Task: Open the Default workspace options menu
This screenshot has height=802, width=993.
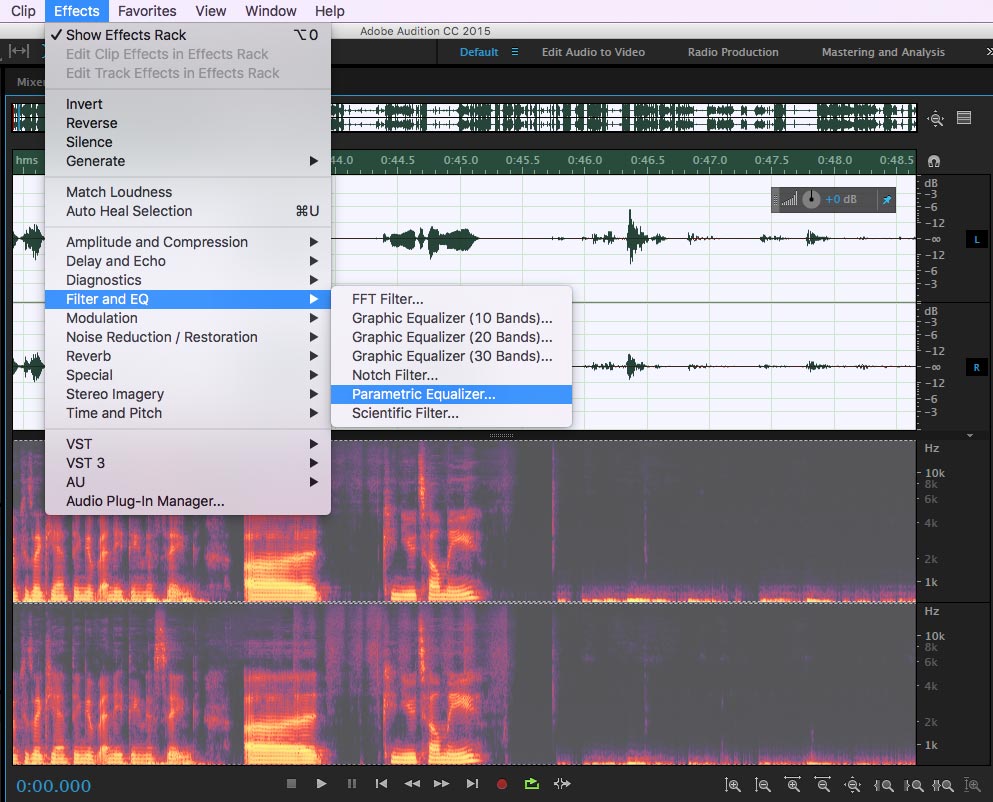Action: click(x=515, y=52)
